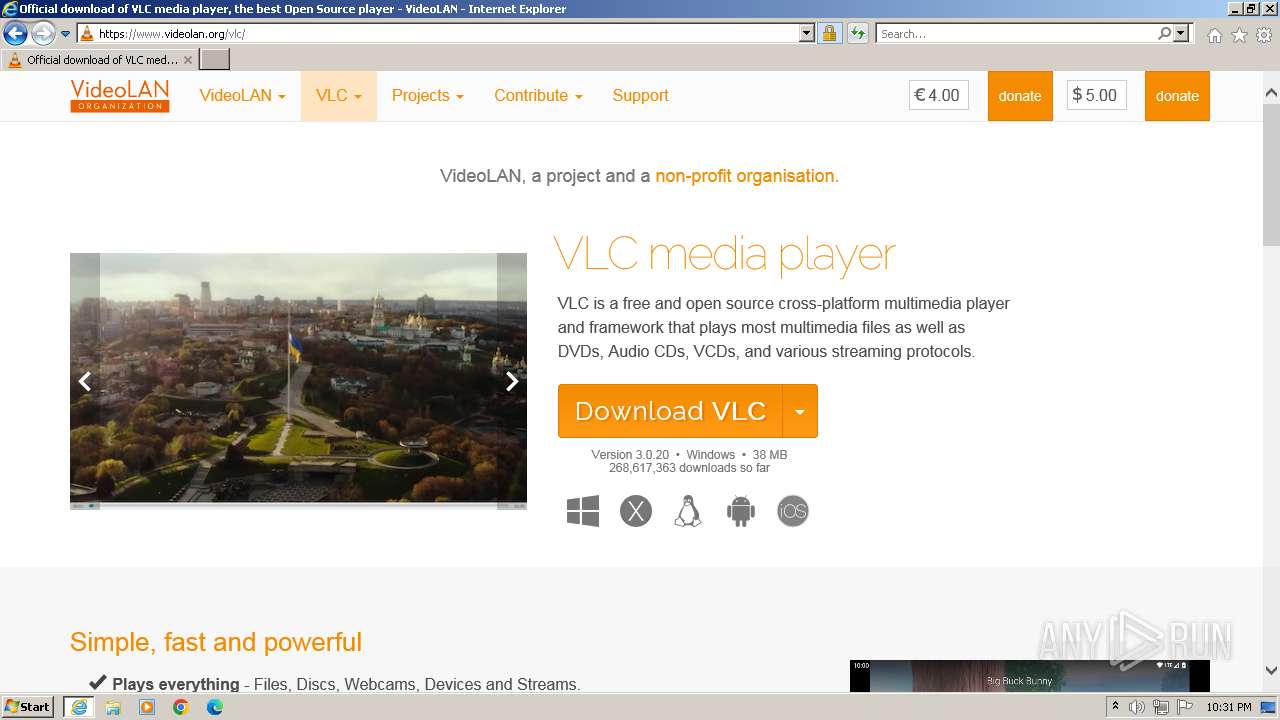
Task: Expand the address bar autocomplete dropdown arrow
Action: point(807,33)
